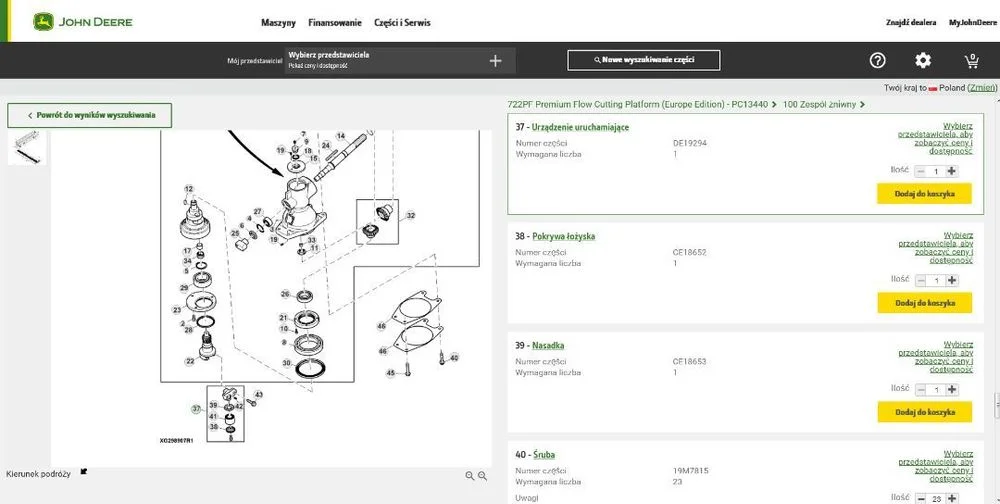Open Urządzenie uruchamiające part link
This screenshot has height=504, width=1000.
580,127
